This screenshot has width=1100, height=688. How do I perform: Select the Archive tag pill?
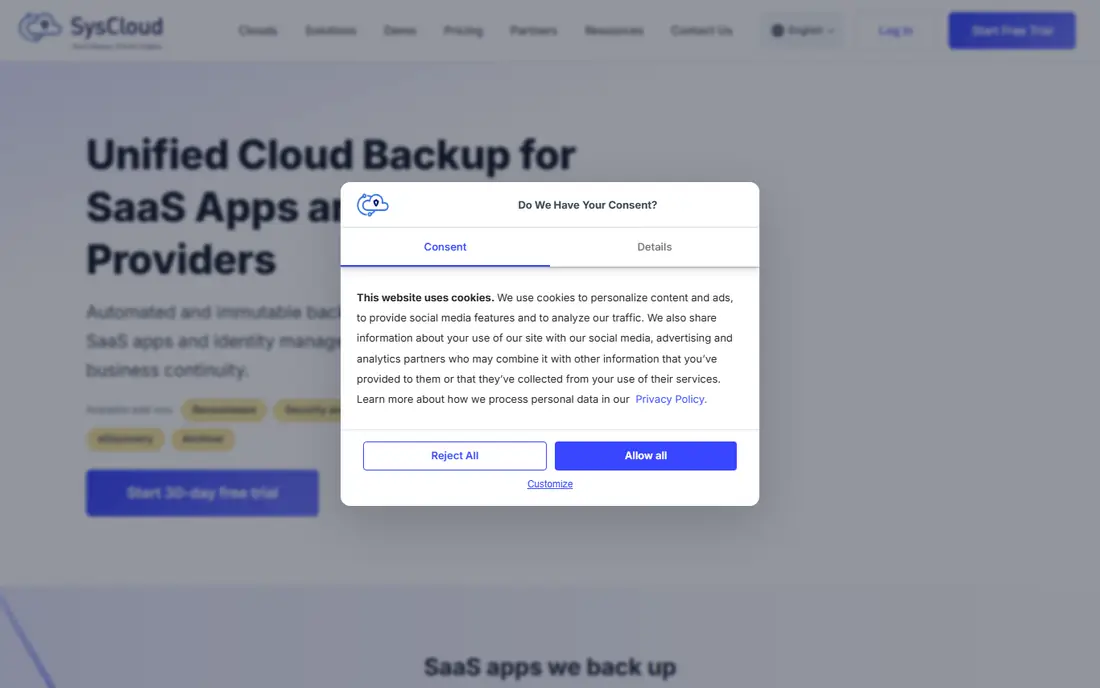(203, 439)
